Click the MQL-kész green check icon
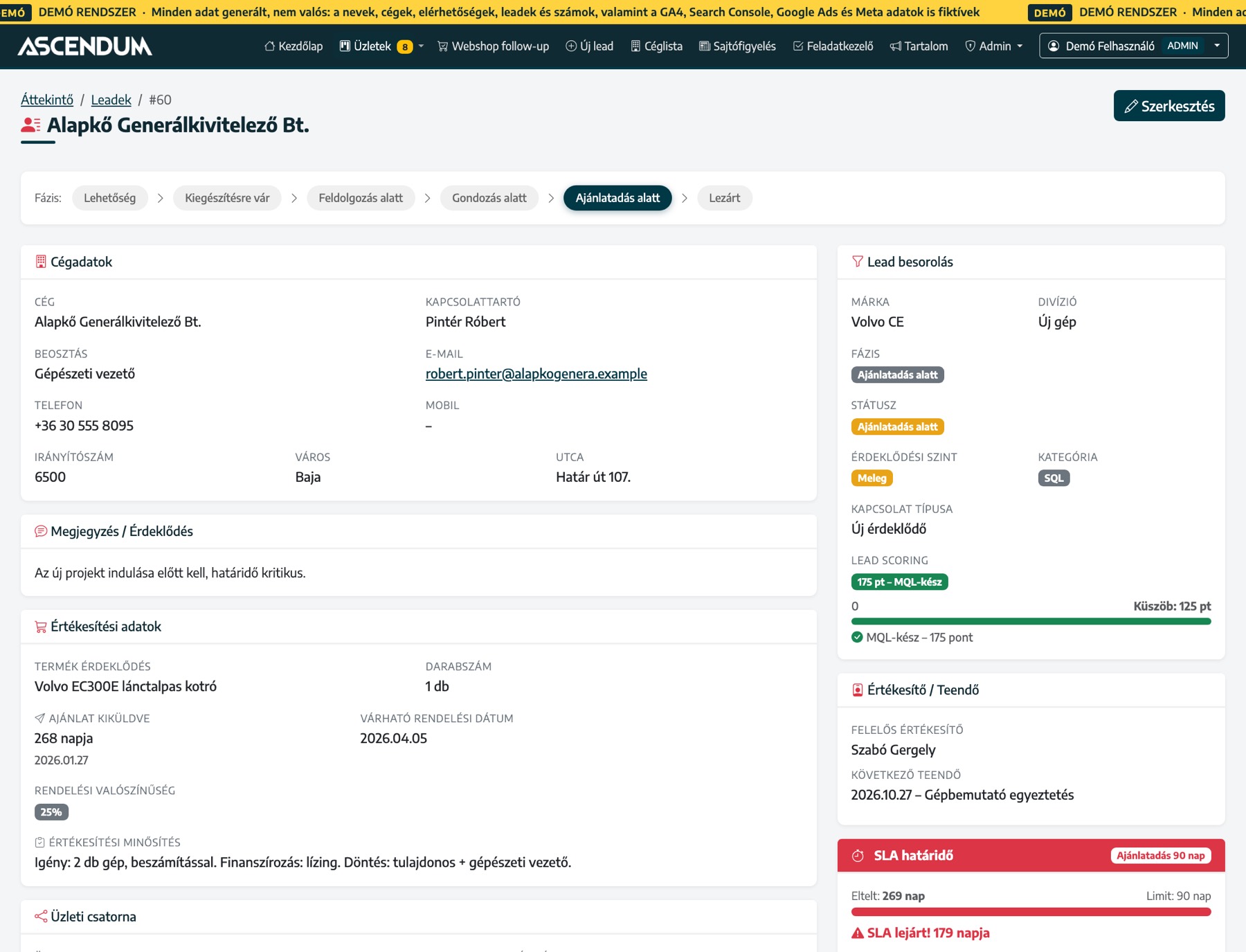Image resolution: width=1246 pixels, height=952 pixels. [857, 637]
